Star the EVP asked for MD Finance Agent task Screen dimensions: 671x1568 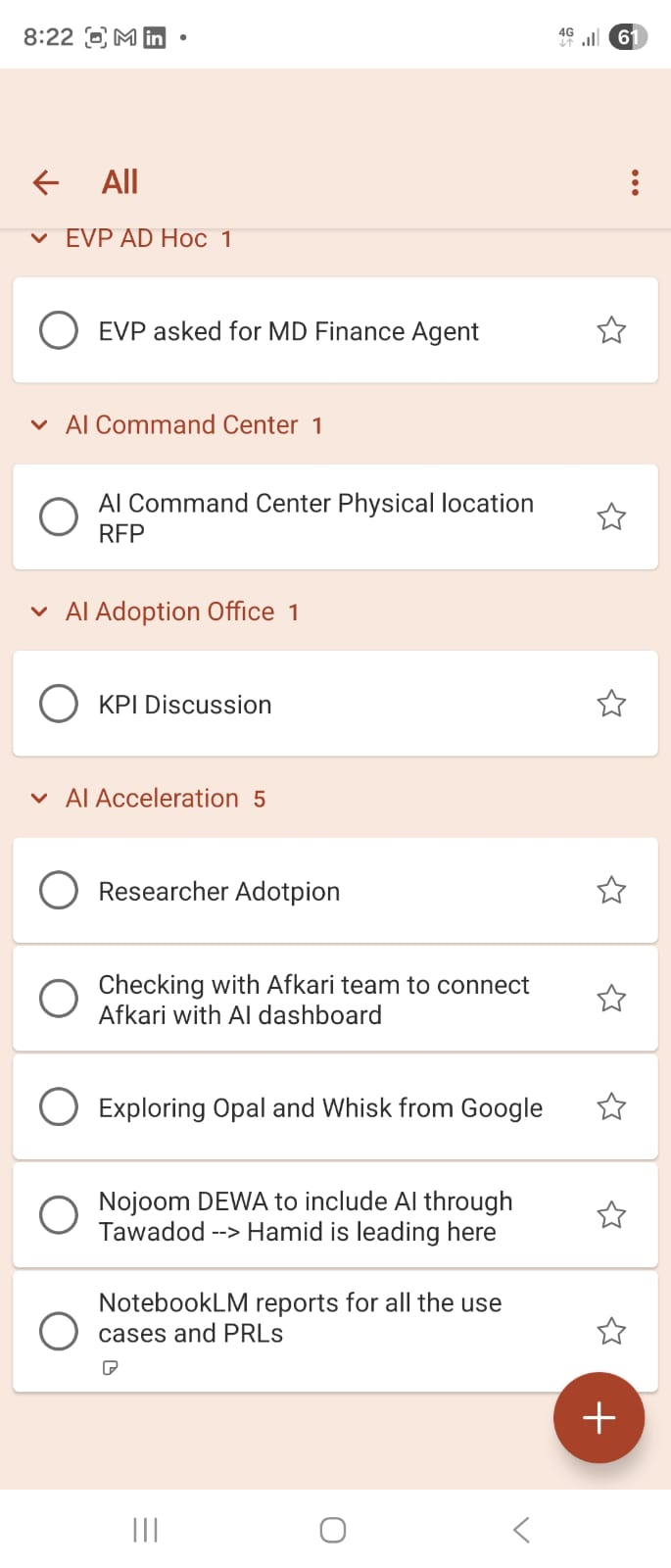(x=611, y=330)
